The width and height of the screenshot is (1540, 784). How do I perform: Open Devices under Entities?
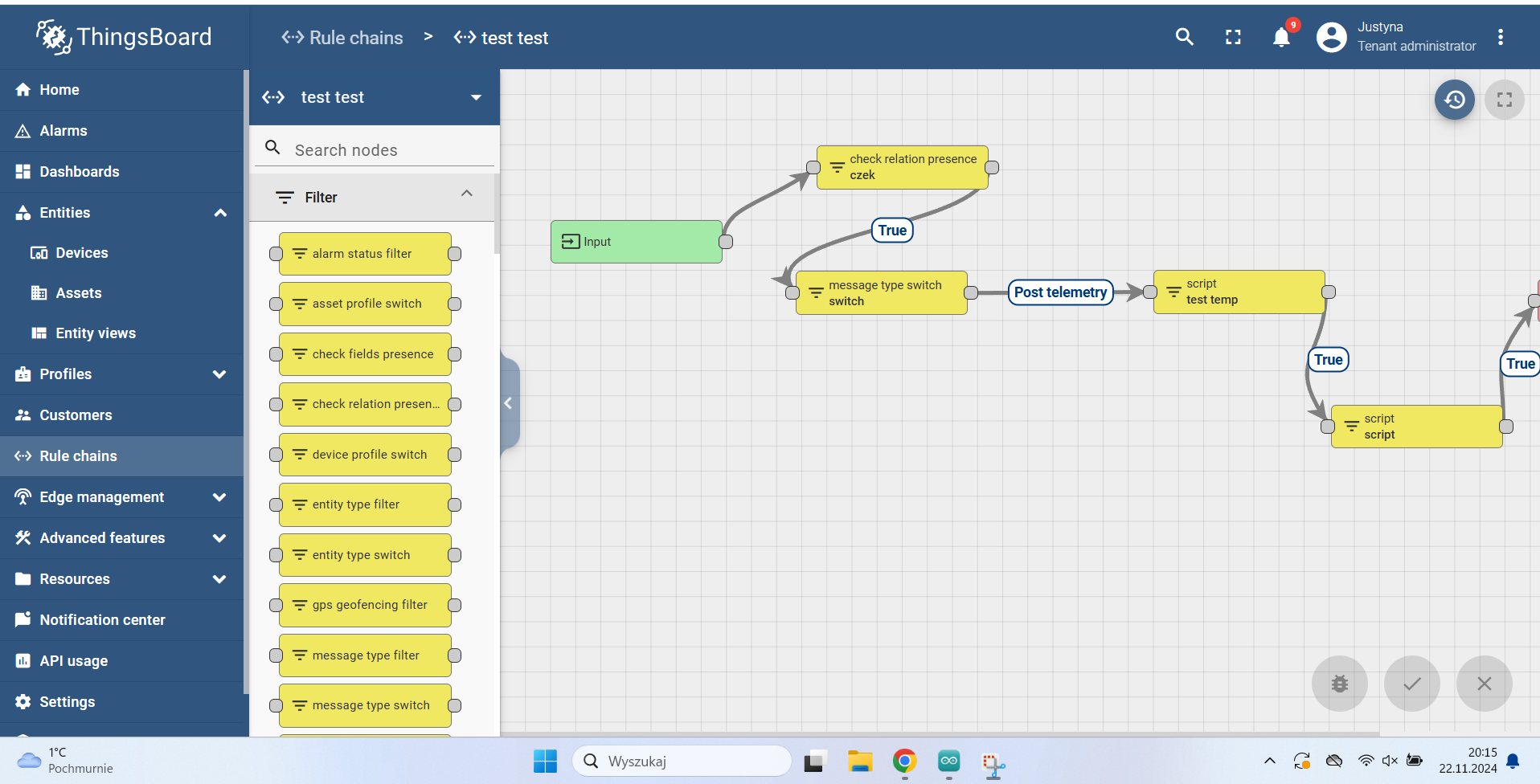(121, 253)
